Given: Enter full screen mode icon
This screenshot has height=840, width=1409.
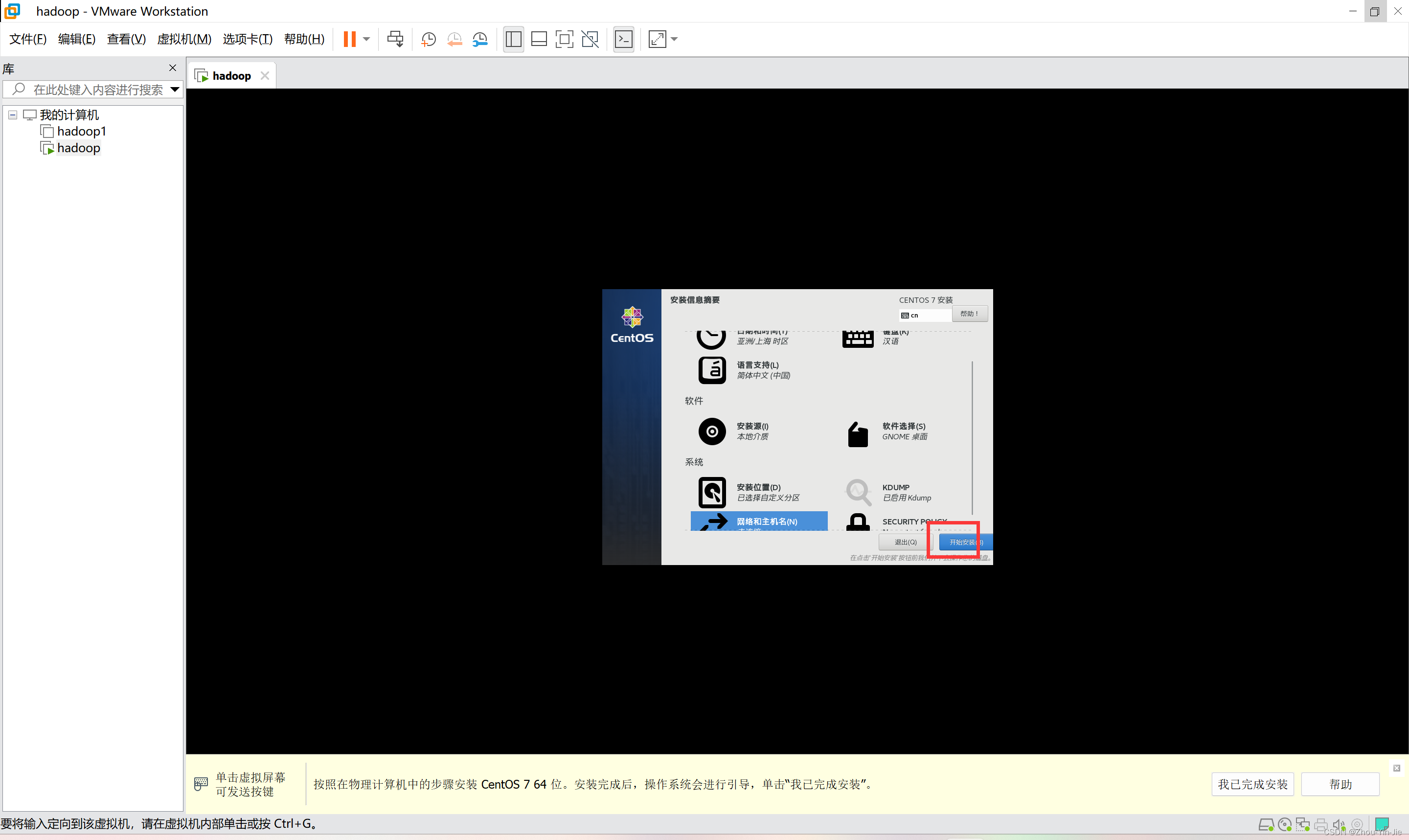Looking at the screenshot, I should [x=564, y=39].
